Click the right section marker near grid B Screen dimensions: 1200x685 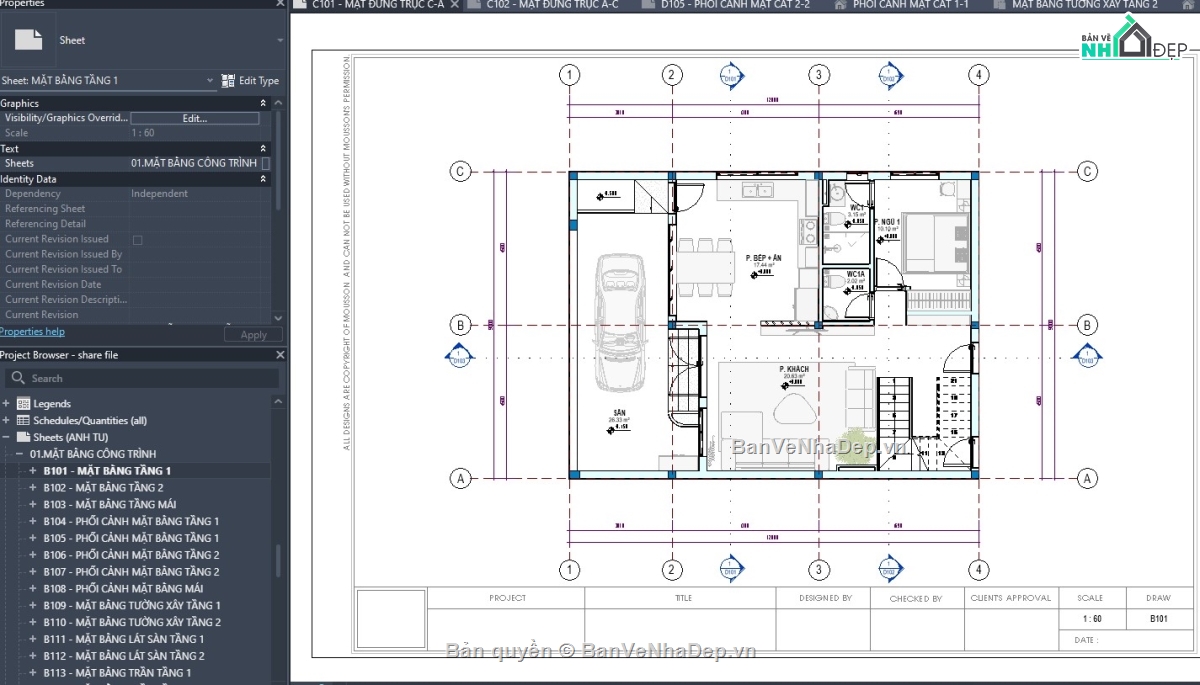point(1087,355)
